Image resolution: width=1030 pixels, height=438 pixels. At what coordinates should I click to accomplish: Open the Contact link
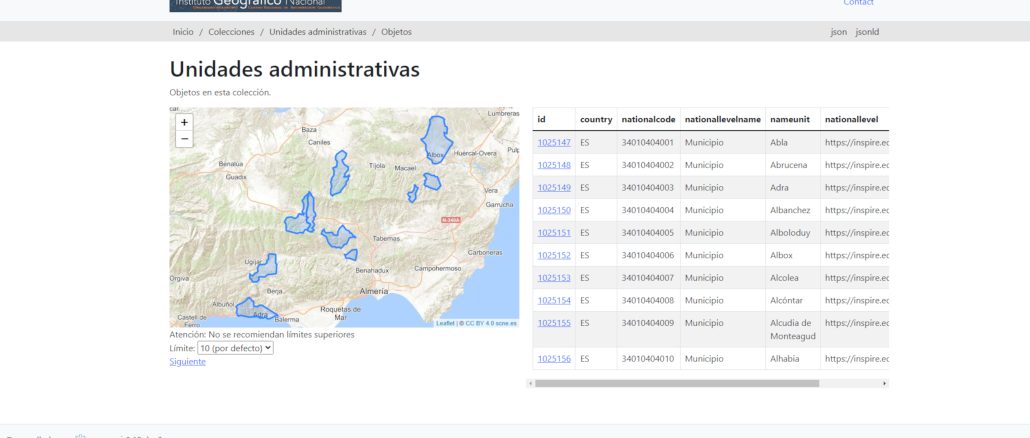coord(858,4)
